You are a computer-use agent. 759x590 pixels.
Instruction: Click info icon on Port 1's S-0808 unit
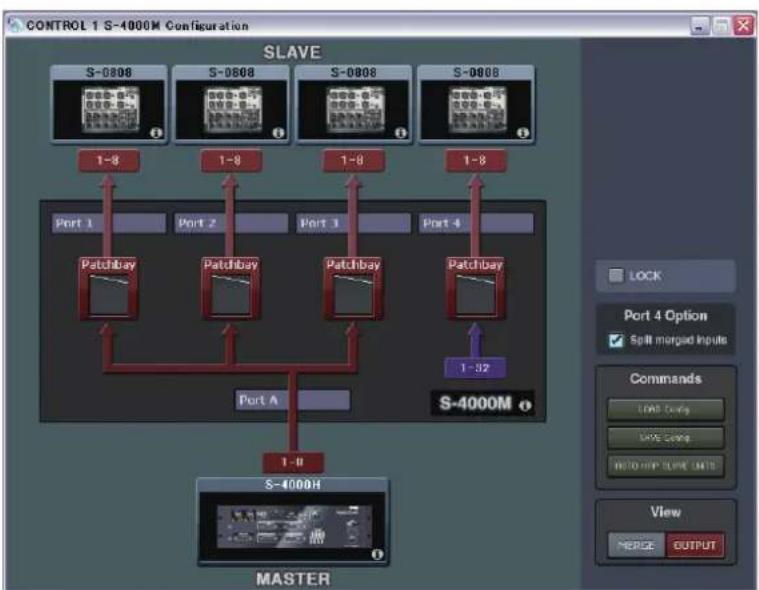point(156,133)
